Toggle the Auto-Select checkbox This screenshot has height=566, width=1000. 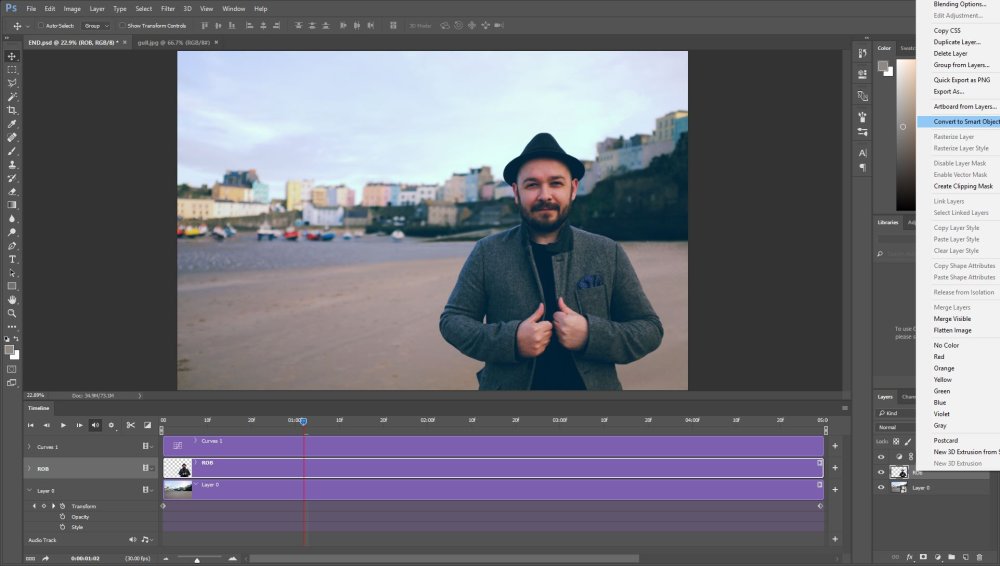[x=41, y=26]
